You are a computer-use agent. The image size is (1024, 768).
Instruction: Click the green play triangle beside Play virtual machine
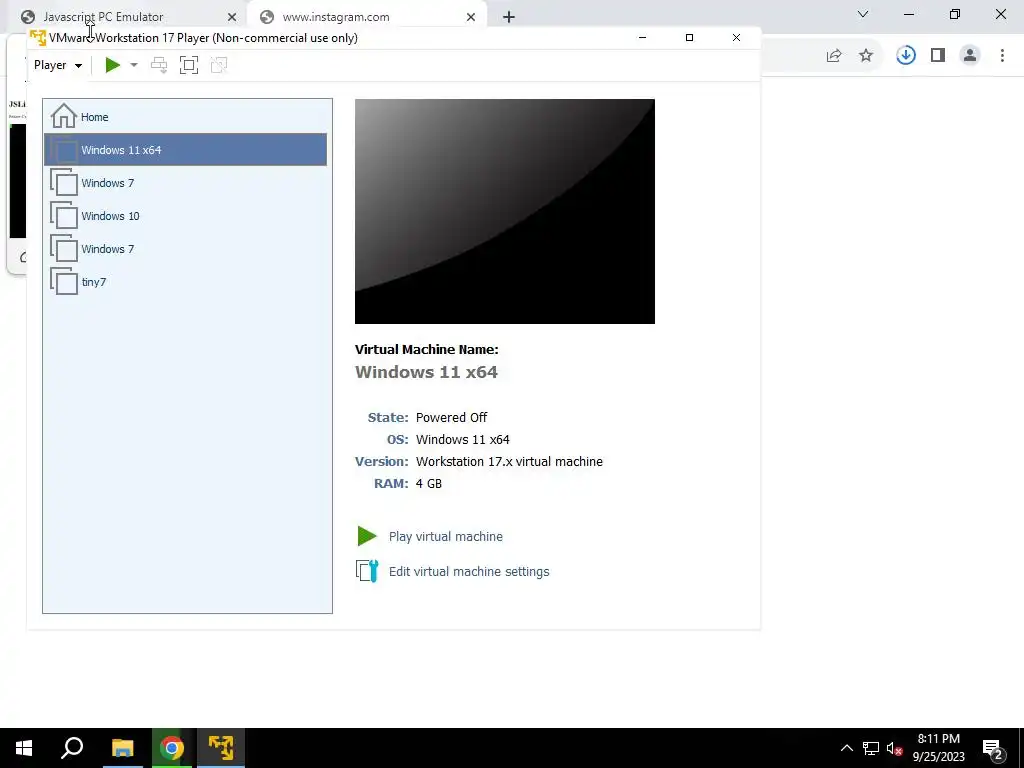pyautogui.click(x=367, y=536)
